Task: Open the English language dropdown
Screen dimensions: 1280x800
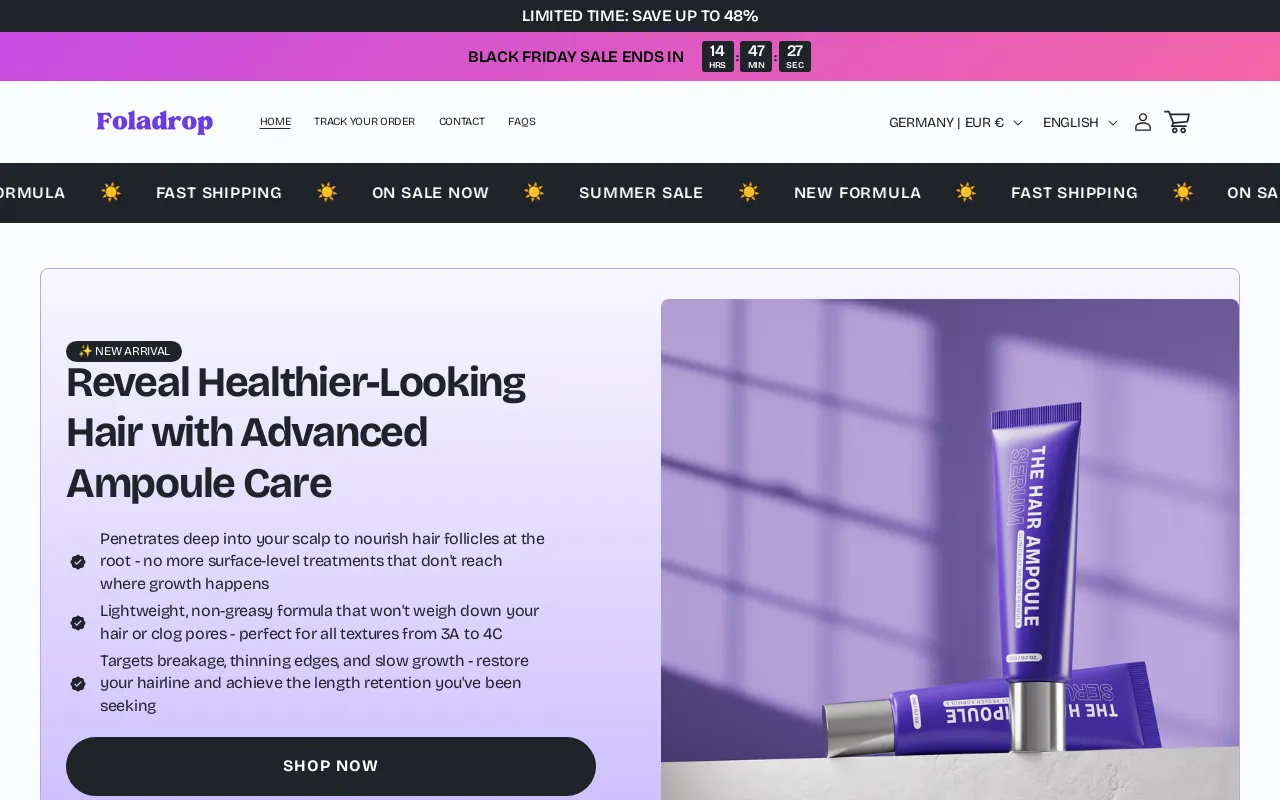Action: (x=1080, y=122)
